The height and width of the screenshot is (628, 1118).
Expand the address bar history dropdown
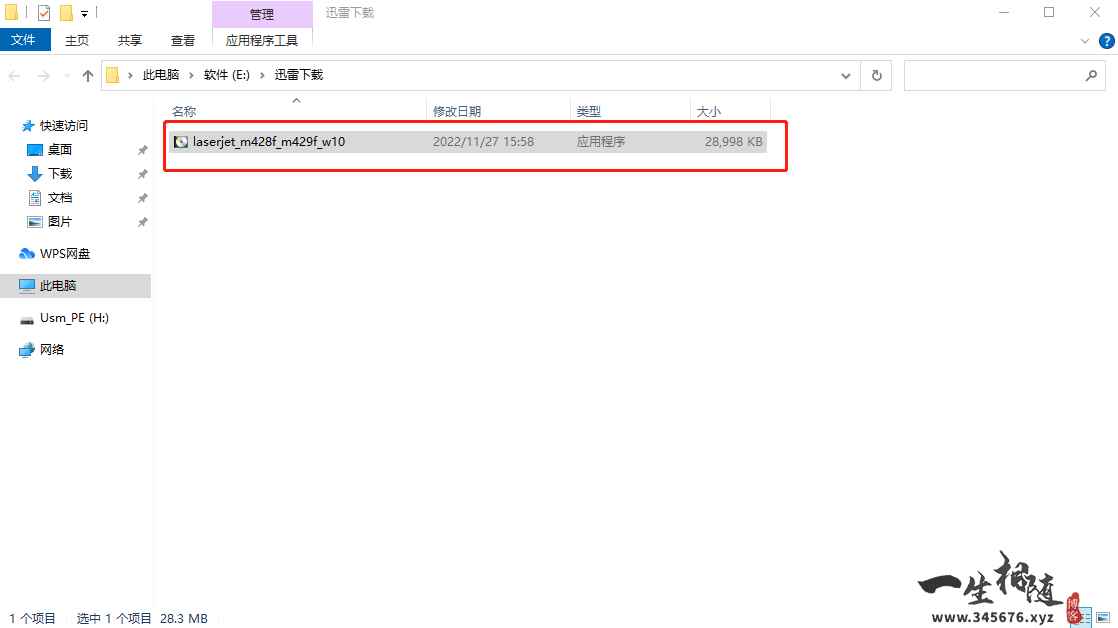click(x=846, y=76)
